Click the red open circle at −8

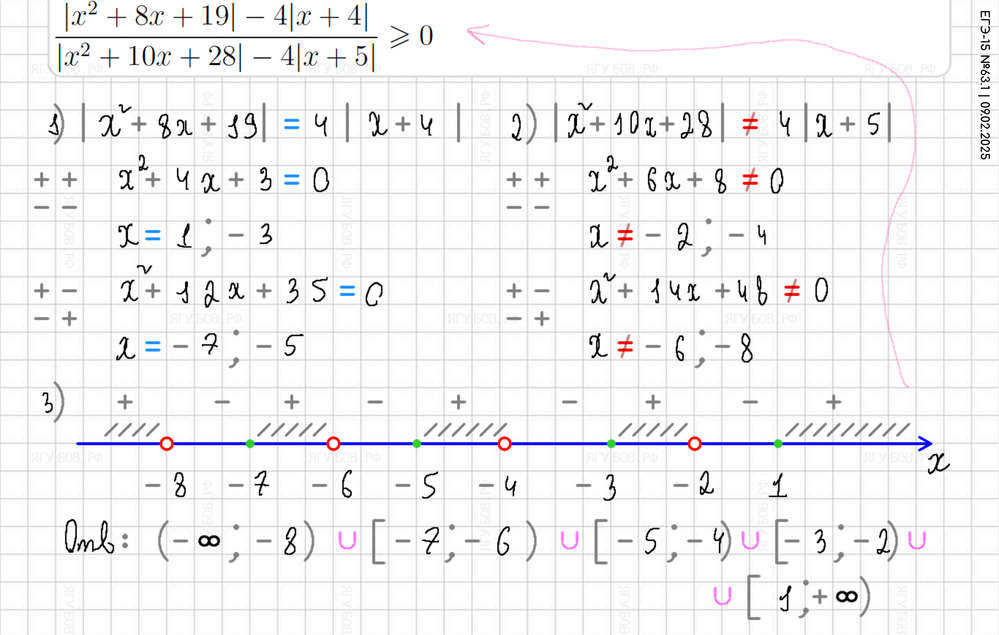click(x=167, y=443)
